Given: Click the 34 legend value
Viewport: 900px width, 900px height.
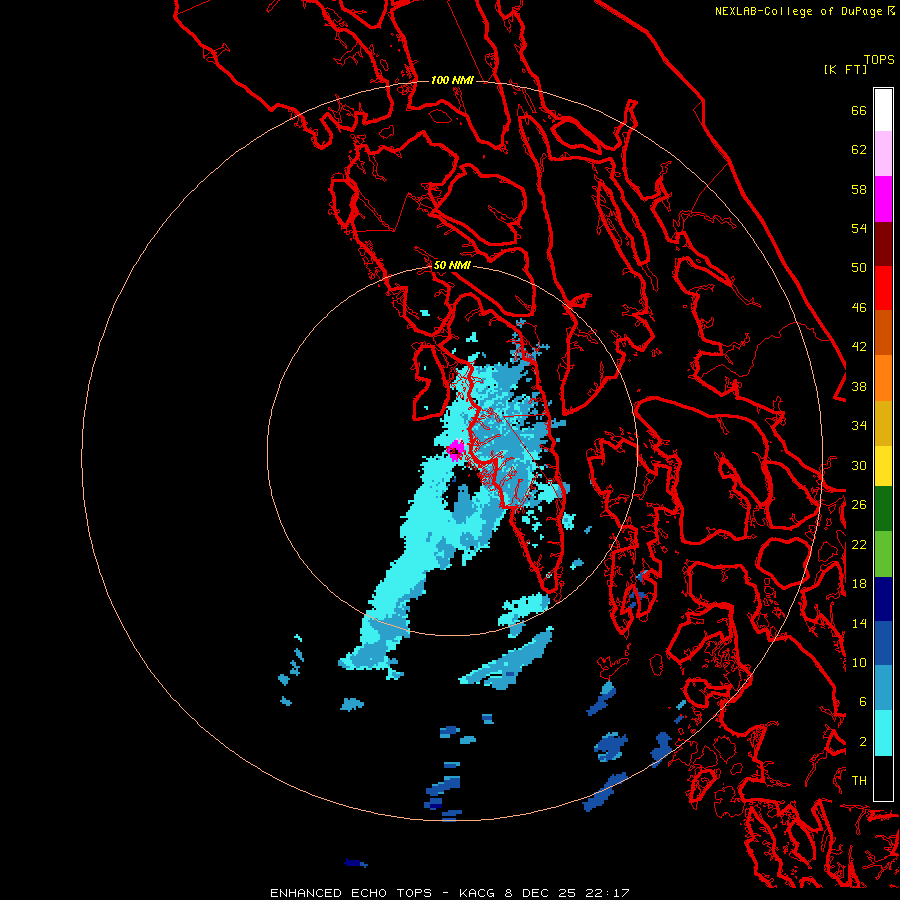Looking at the screenshot, I should pyautogui.click(x=859, y=426).
